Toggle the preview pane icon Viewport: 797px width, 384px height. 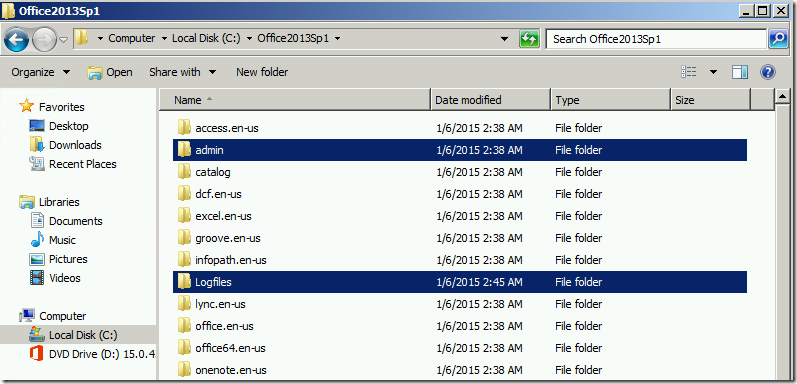(740, 72)
